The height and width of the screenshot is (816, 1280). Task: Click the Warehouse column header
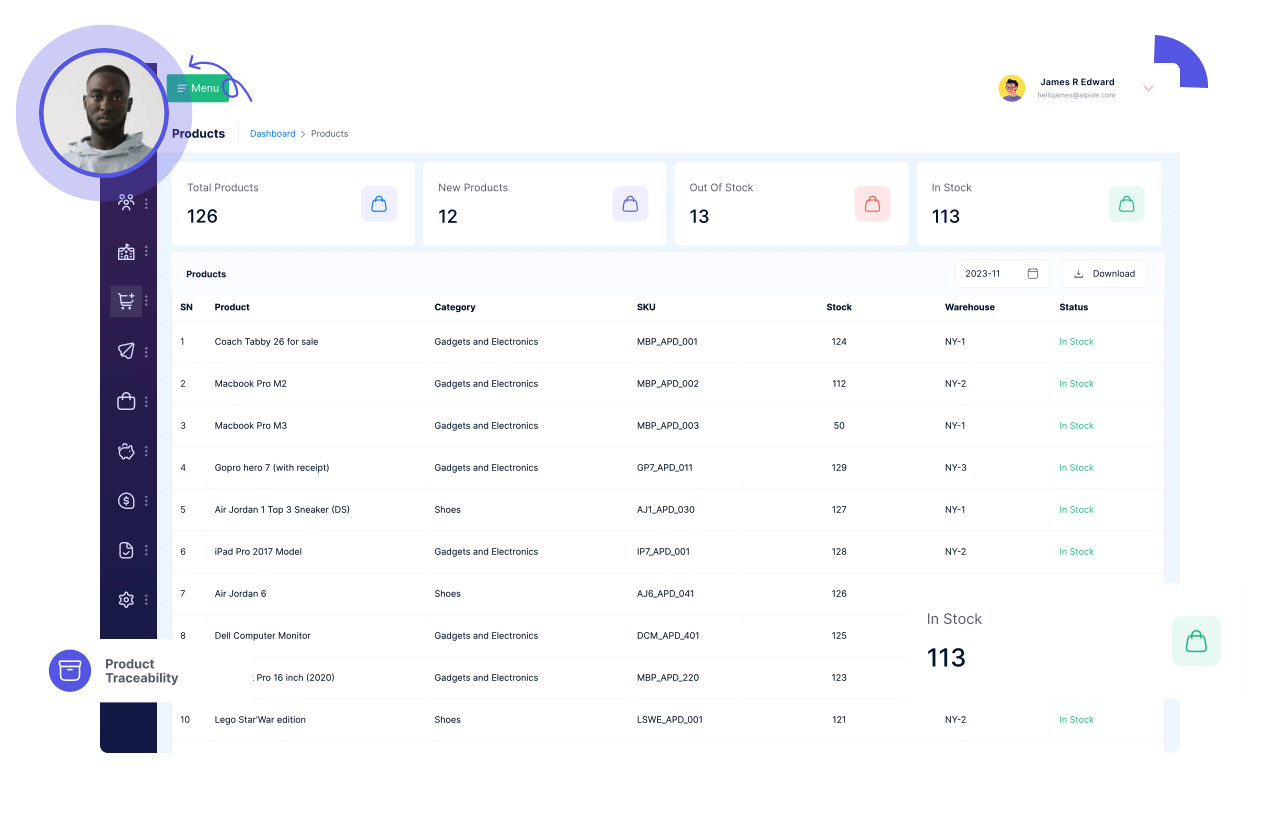(x=970, y=307)
